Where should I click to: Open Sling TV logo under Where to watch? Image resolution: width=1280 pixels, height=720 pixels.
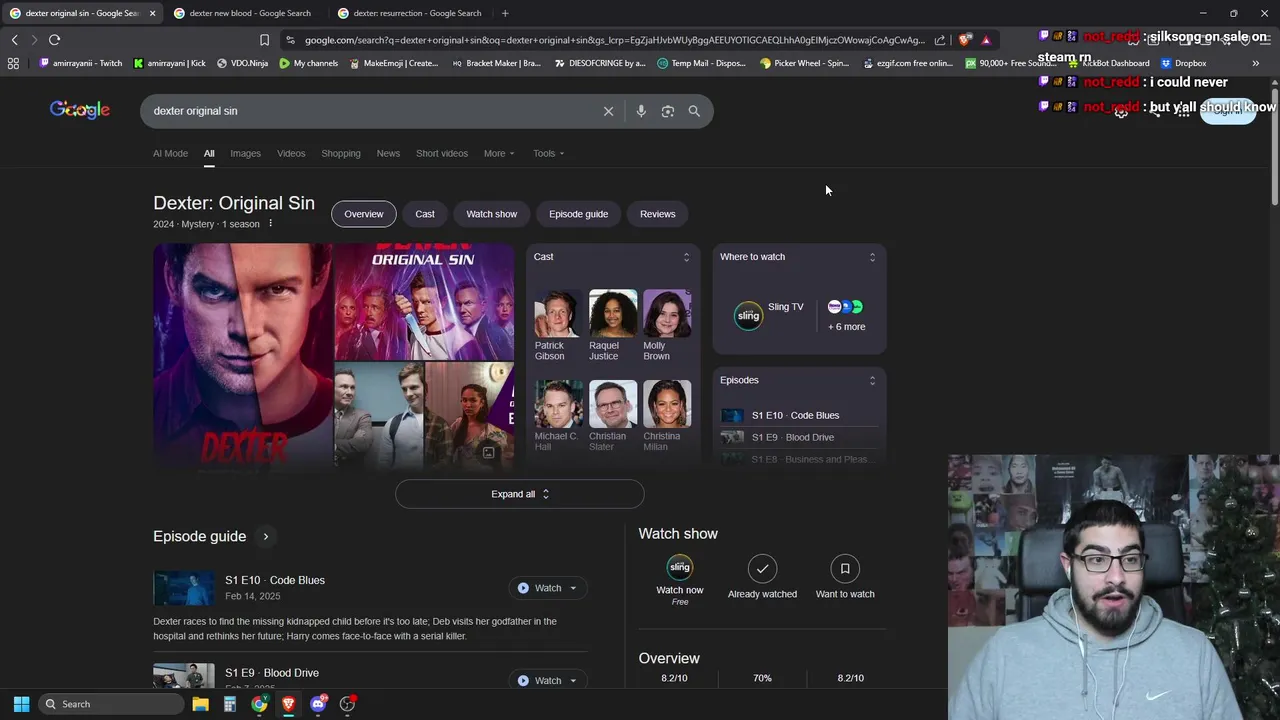pos(748,315)
